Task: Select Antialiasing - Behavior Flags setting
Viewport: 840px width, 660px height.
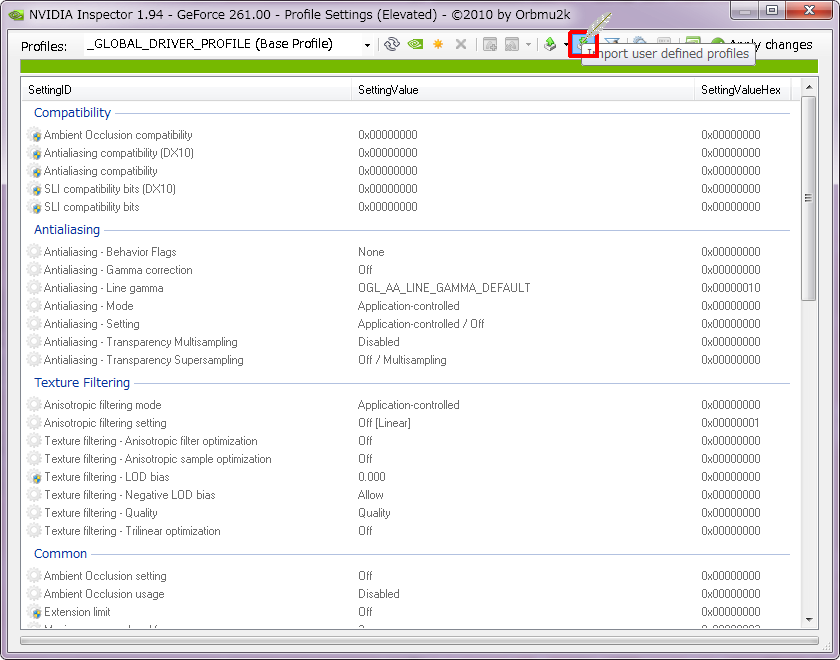Action: coord(110,252)
